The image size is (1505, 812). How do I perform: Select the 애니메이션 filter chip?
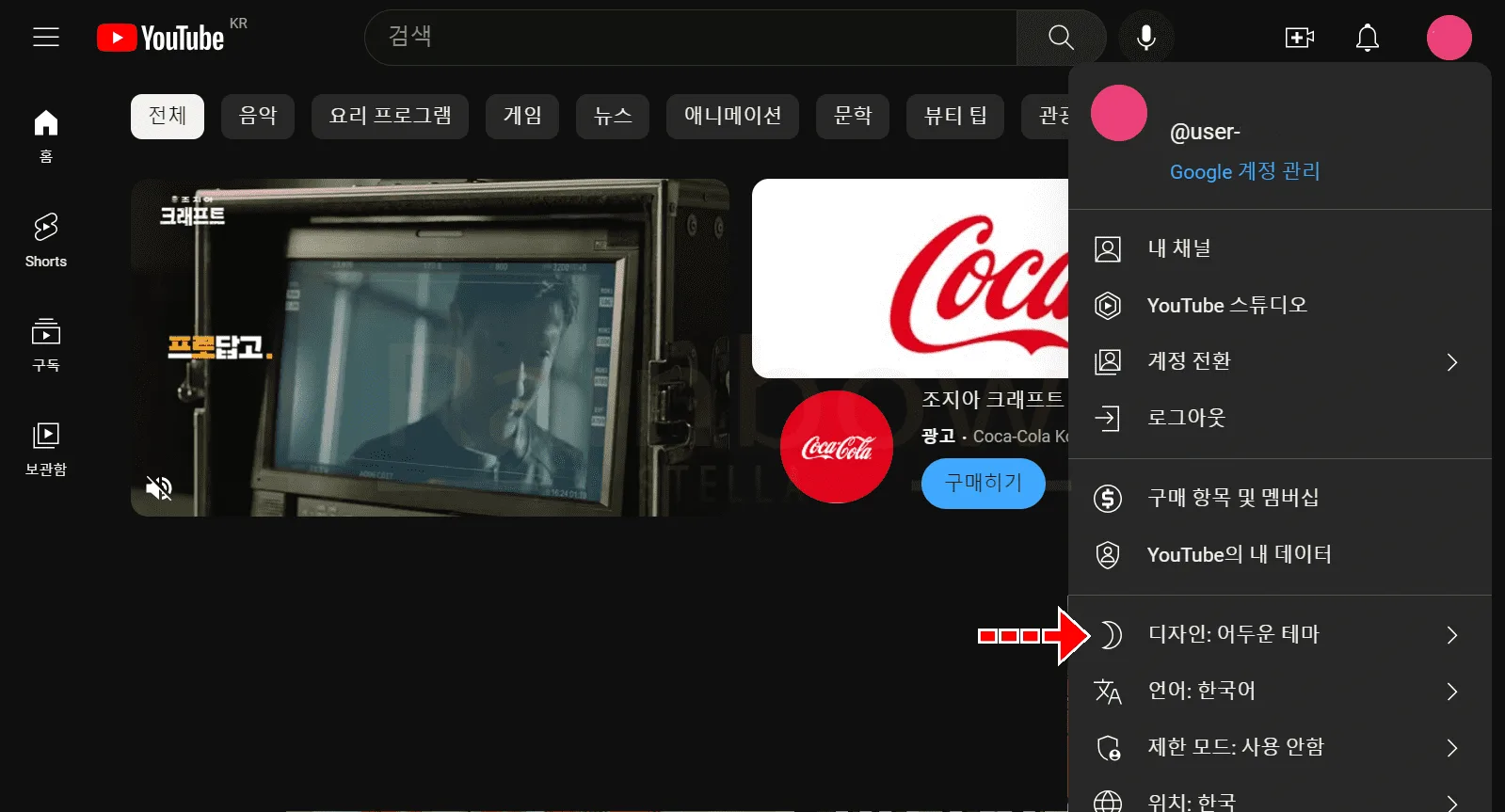tap(732, 117)
